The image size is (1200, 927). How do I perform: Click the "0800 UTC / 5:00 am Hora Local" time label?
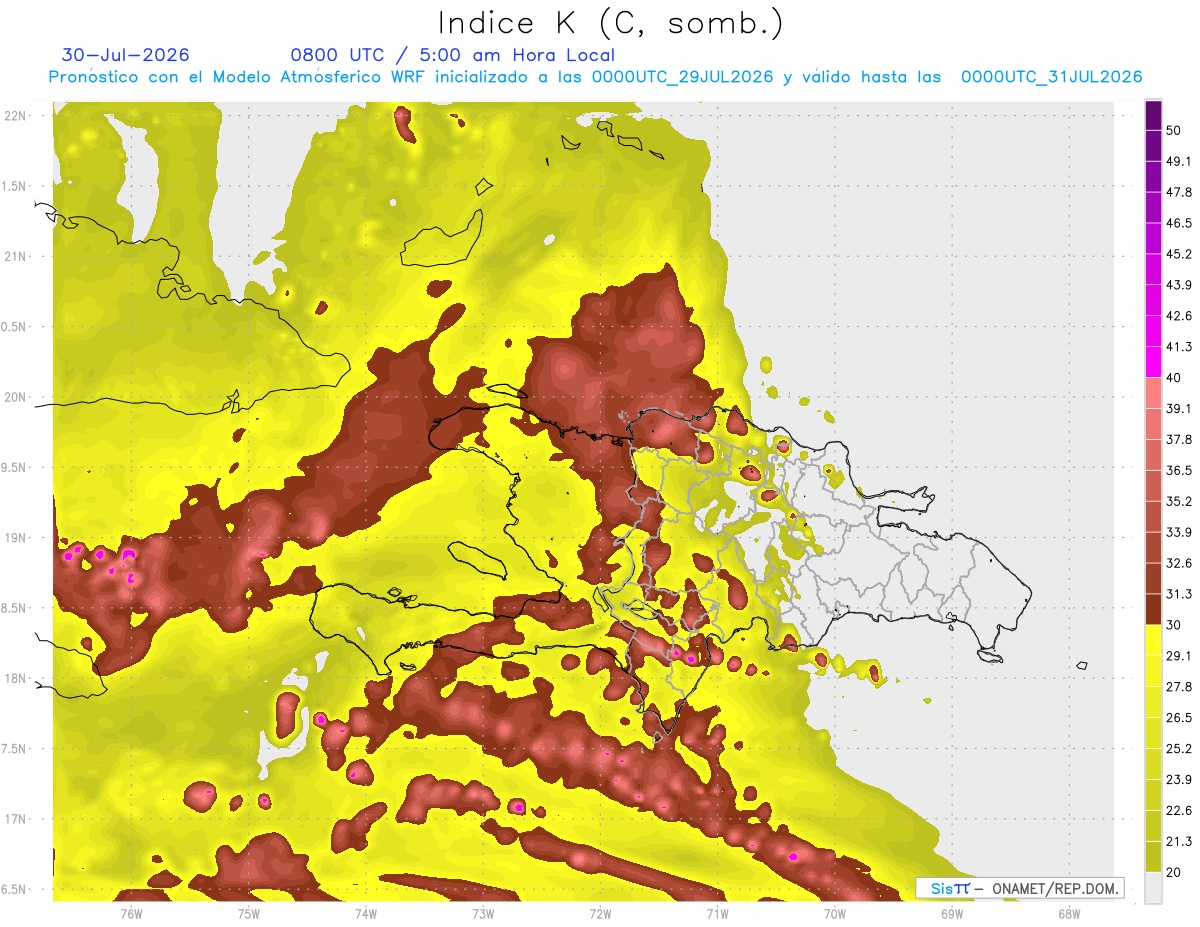click(x=452, y=55)
